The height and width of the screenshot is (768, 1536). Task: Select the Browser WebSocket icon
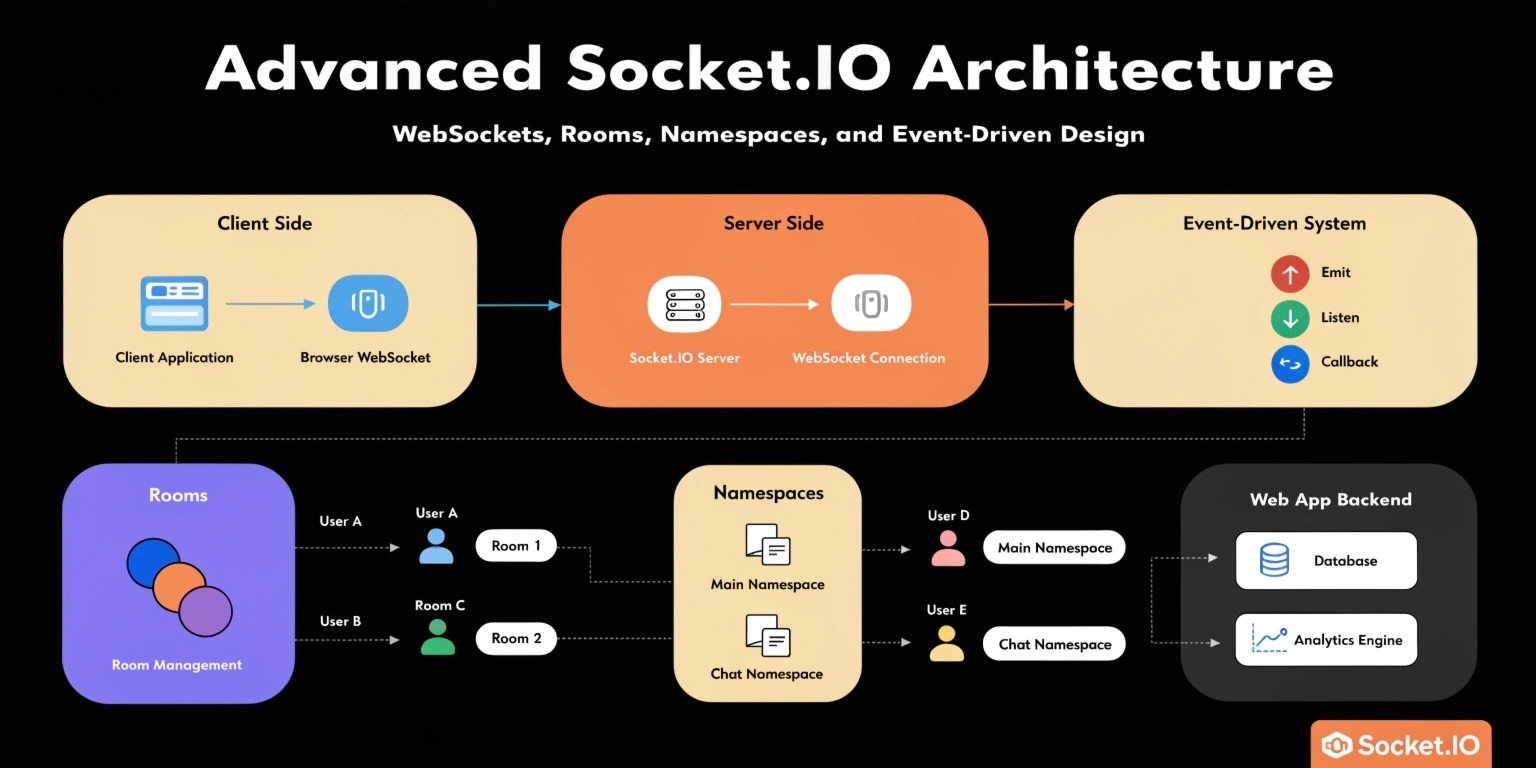pyautogui.click(x=368, y=303)
